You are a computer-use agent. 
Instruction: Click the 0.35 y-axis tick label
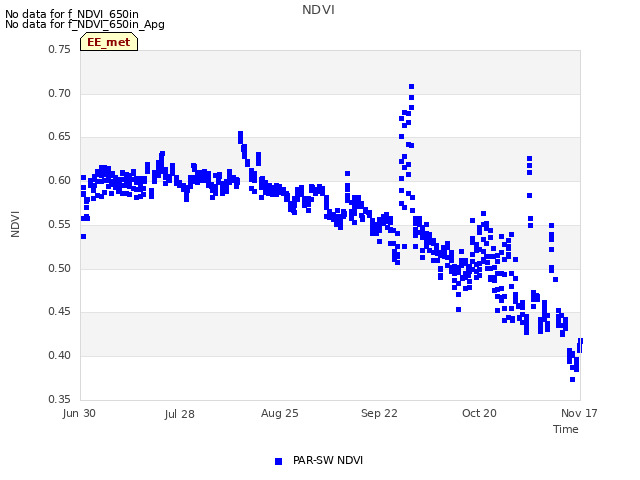(59, 399)
